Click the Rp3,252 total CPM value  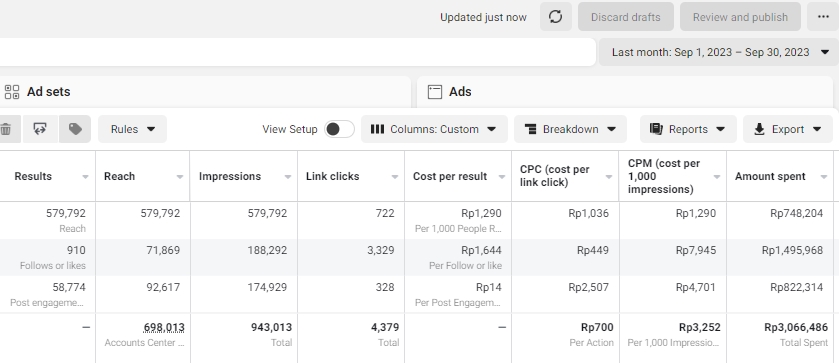click(700, 327)
